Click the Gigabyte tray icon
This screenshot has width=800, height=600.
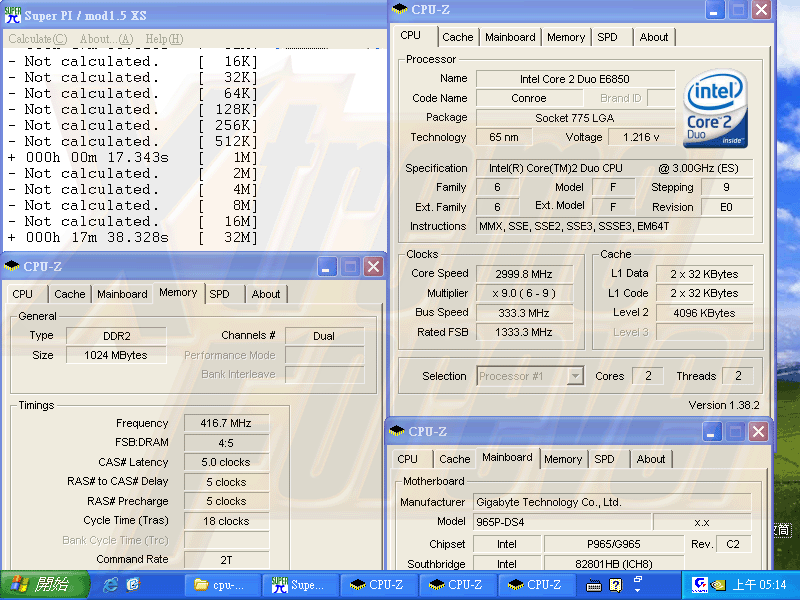point(699,585)
